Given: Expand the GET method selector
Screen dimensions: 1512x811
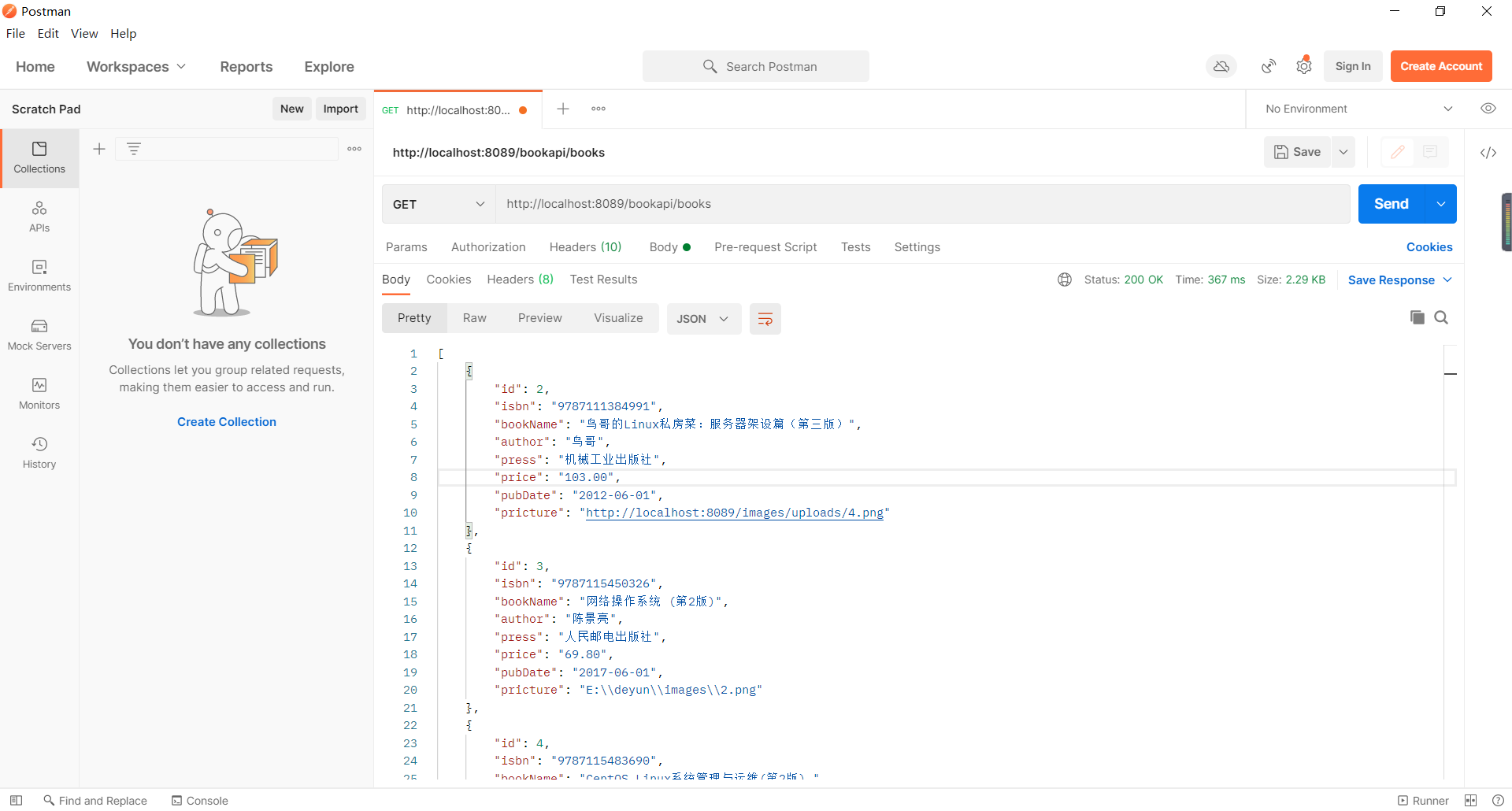Looking at the screenshot, I should [x=438, y=204].
